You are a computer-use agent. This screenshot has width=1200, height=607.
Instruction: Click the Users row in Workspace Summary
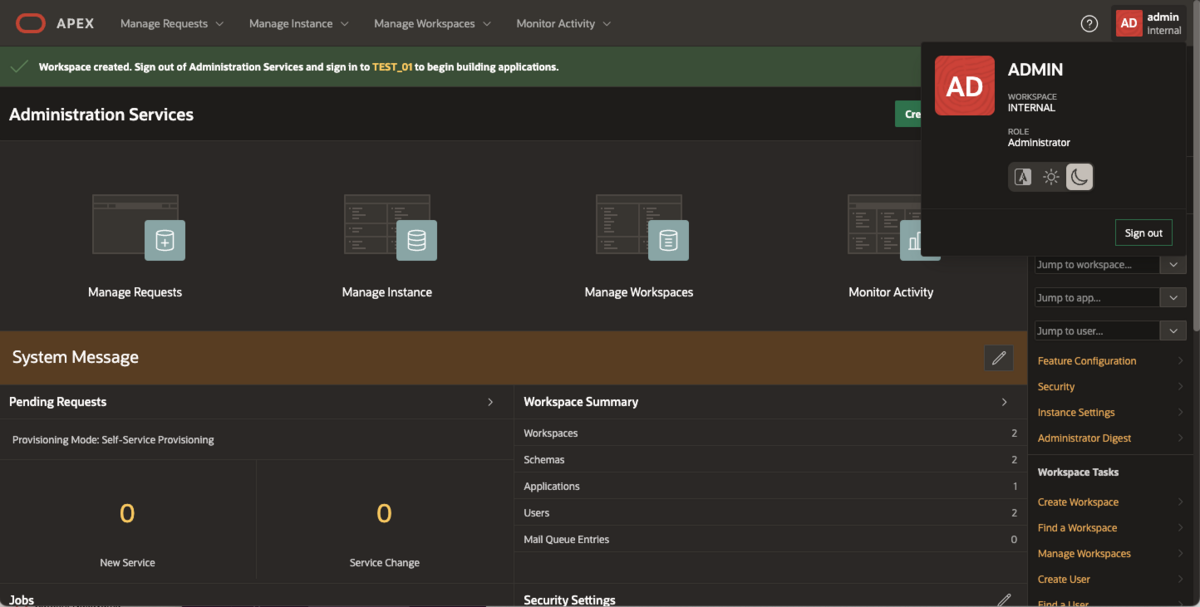coord(770,513)
